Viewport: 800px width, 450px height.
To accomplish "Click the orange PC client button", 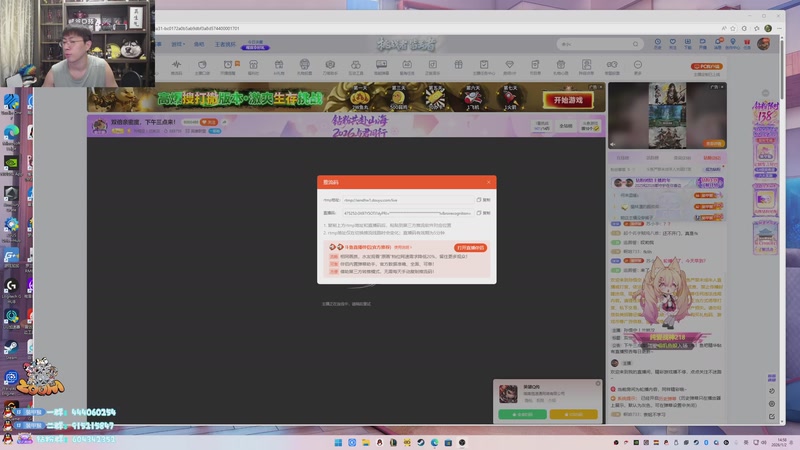I will click(707, 66).
